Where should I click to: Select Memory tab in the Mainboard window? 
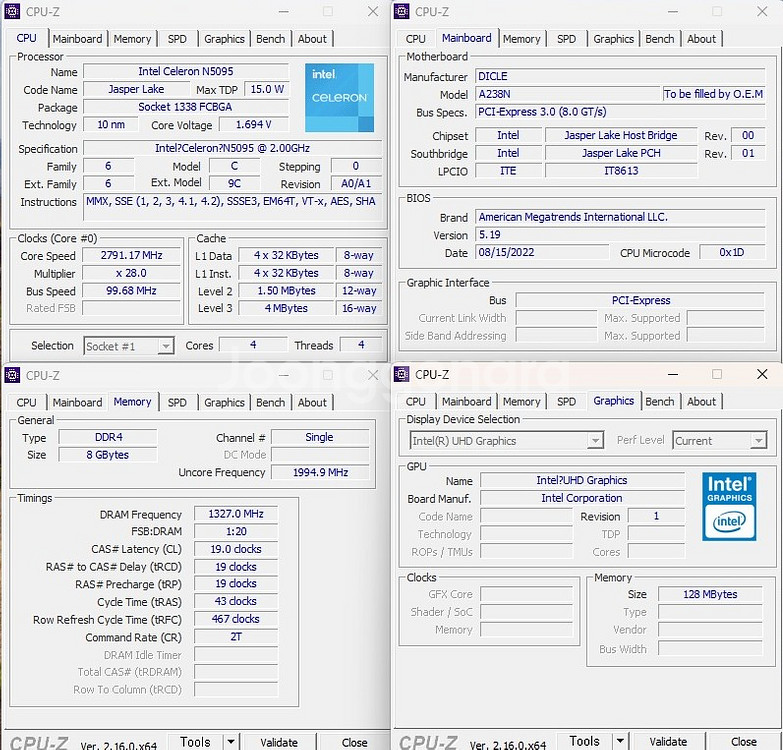521,39
